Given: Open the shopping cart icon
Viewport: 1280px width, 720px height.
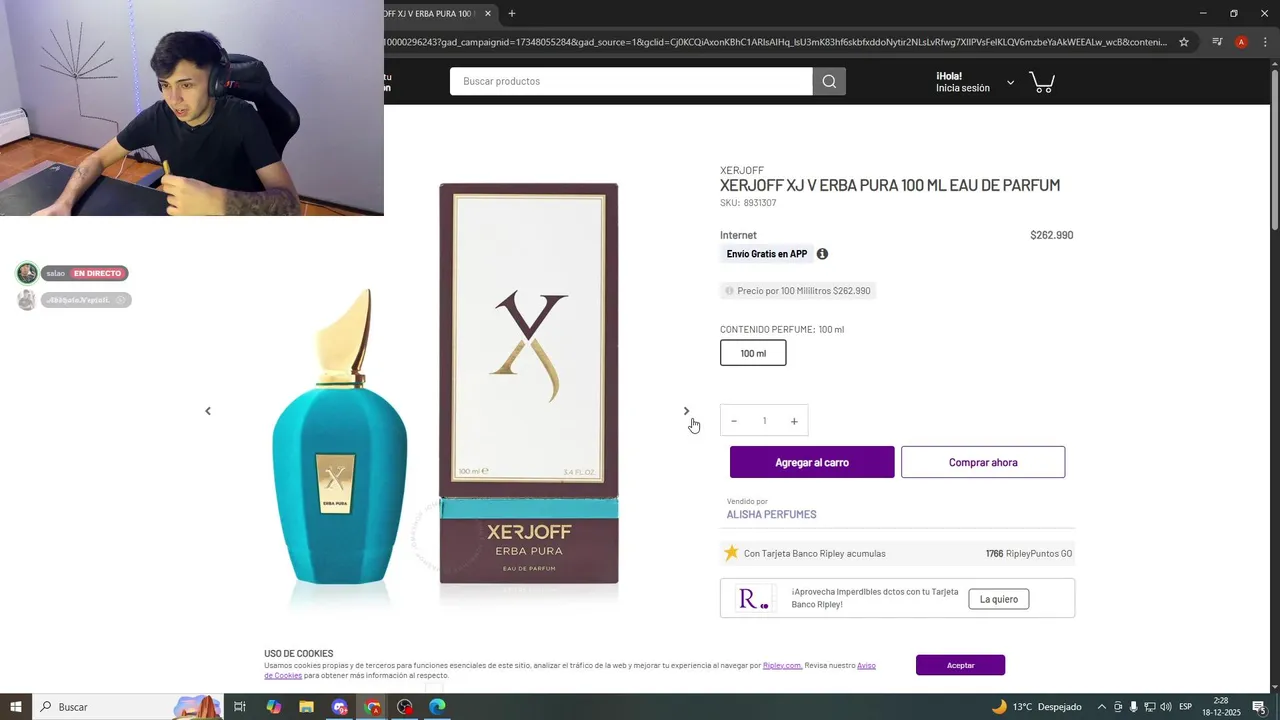Looking at the screenshot, I should pos(1042,82).
